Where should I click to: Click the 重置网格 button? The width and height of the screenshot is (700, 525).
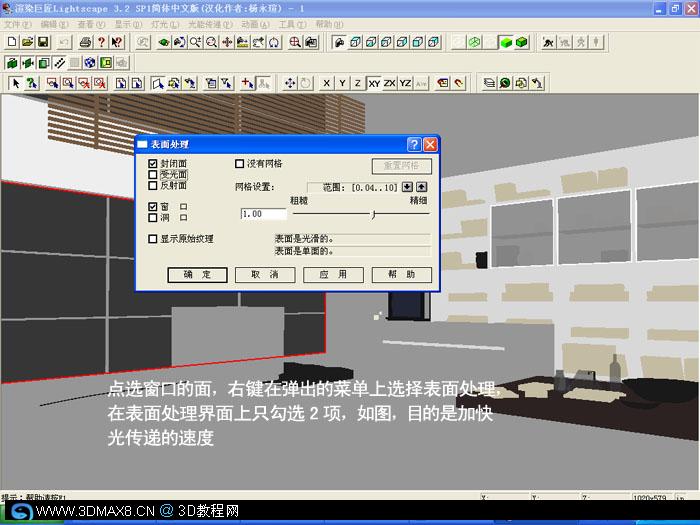pyautogui.click(x=402, y=166)
